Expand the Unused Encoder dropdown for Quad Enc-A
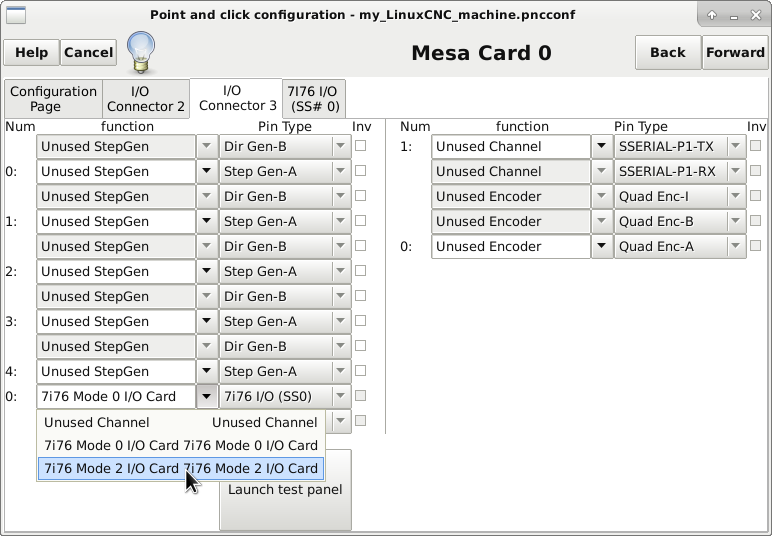772x536 pixels. point(601,246)
